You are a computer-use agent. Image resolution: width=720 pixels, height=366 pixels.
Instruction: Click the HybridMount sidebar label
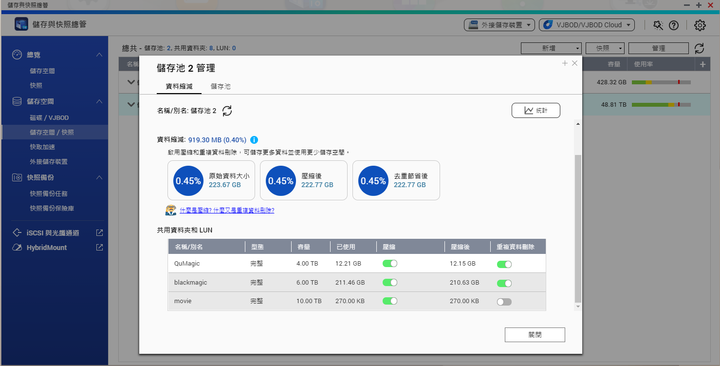click(46, 248)
